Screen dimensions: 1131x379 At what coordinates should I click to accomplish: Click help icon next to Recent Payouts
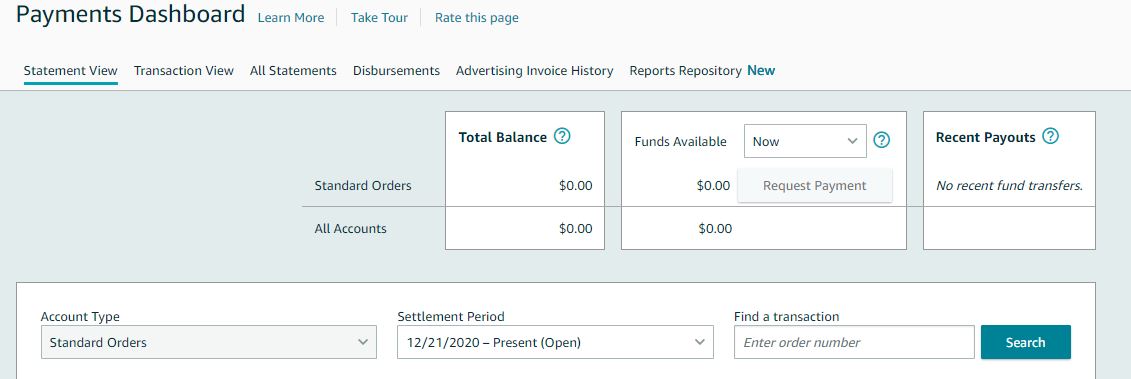point(1051,136)
